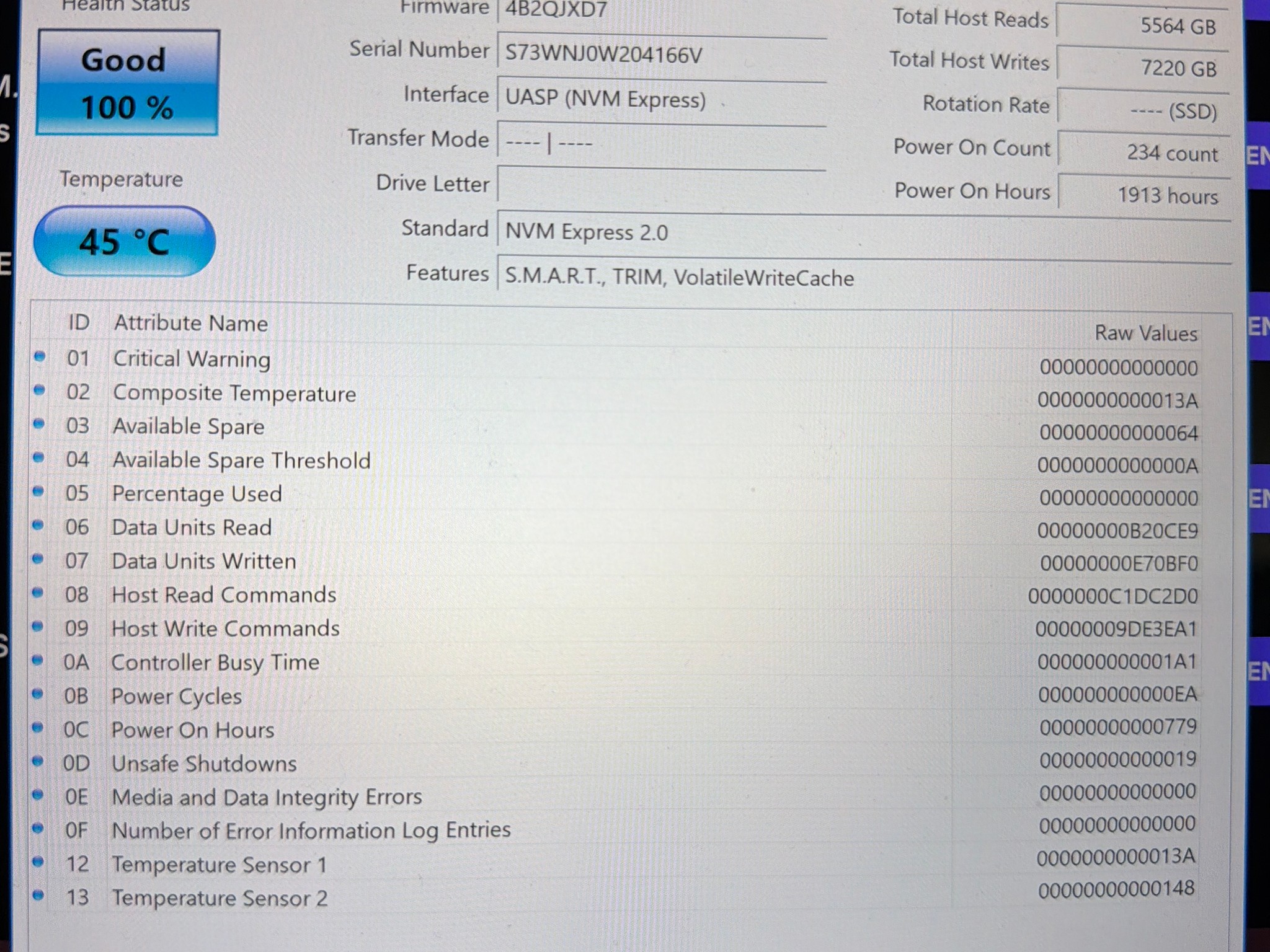Image resolution: width=1270 pixels, height=952 pixels.
Task: Click raw value 00000000000148
Action: [x=1116, y=889]
